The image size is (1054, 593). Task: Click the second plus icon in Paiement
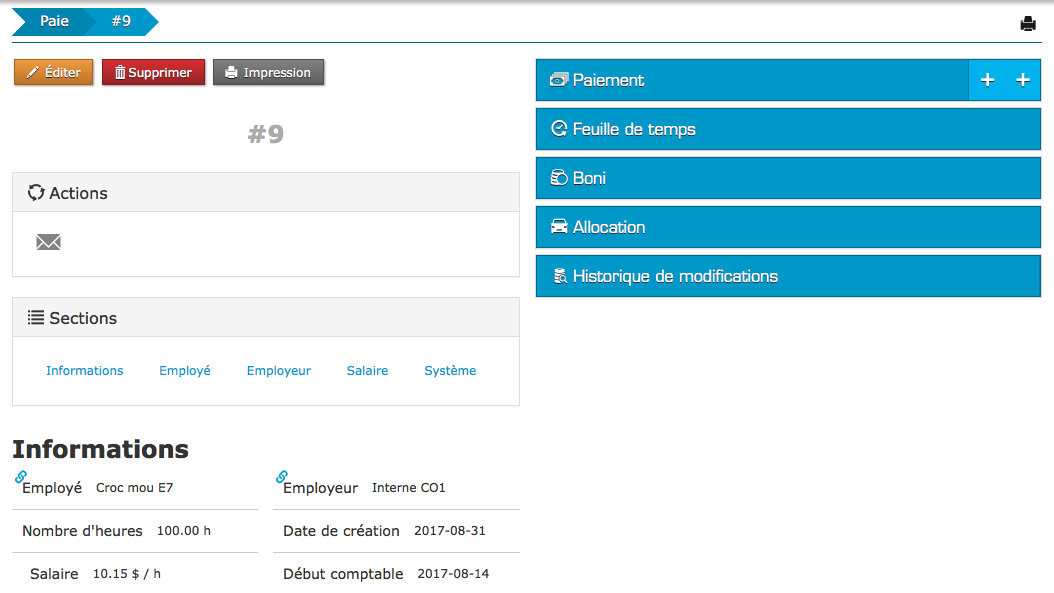click(x=1022, y=81)
